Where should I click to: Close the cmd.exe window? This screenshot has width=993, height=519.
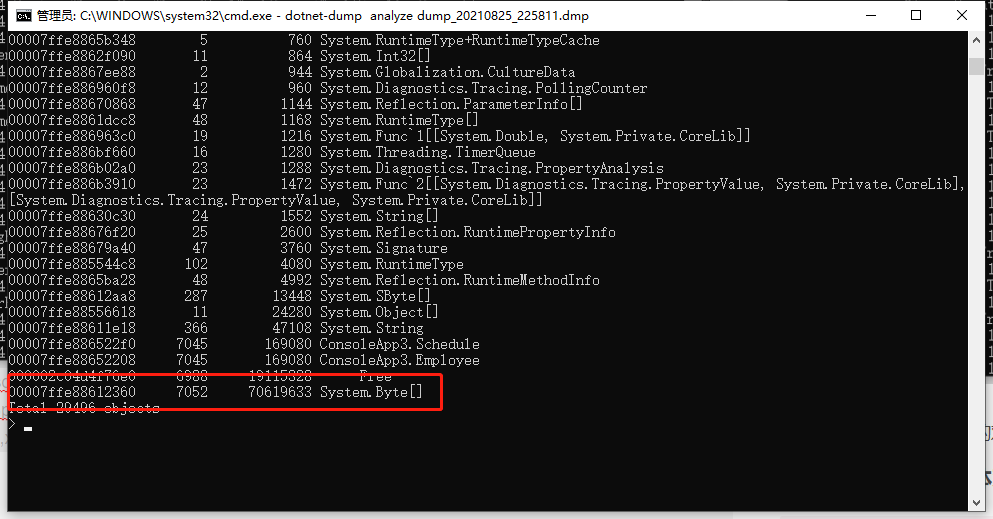961,15
